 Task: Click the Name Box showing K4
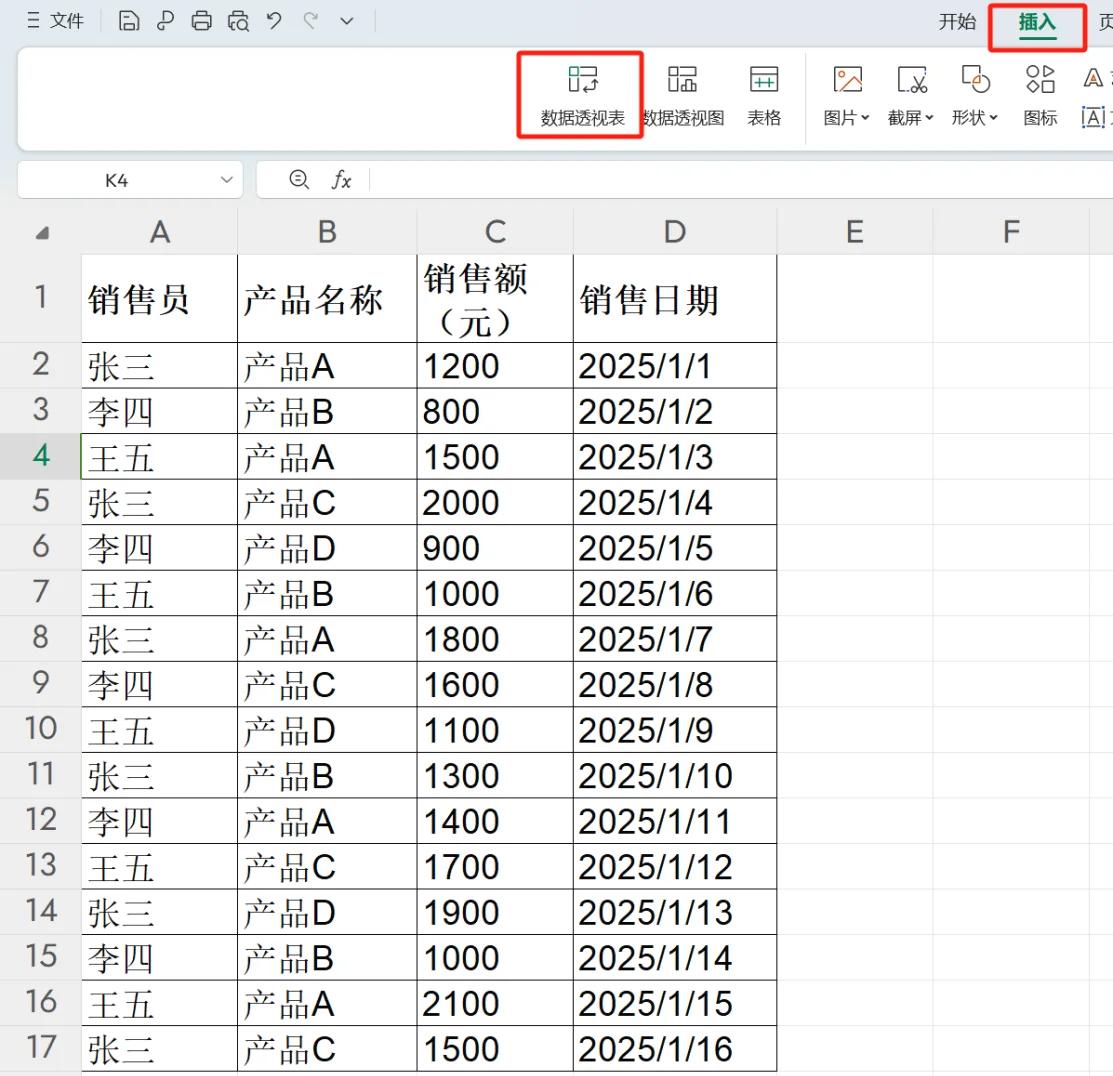click(x=117, y=180)
